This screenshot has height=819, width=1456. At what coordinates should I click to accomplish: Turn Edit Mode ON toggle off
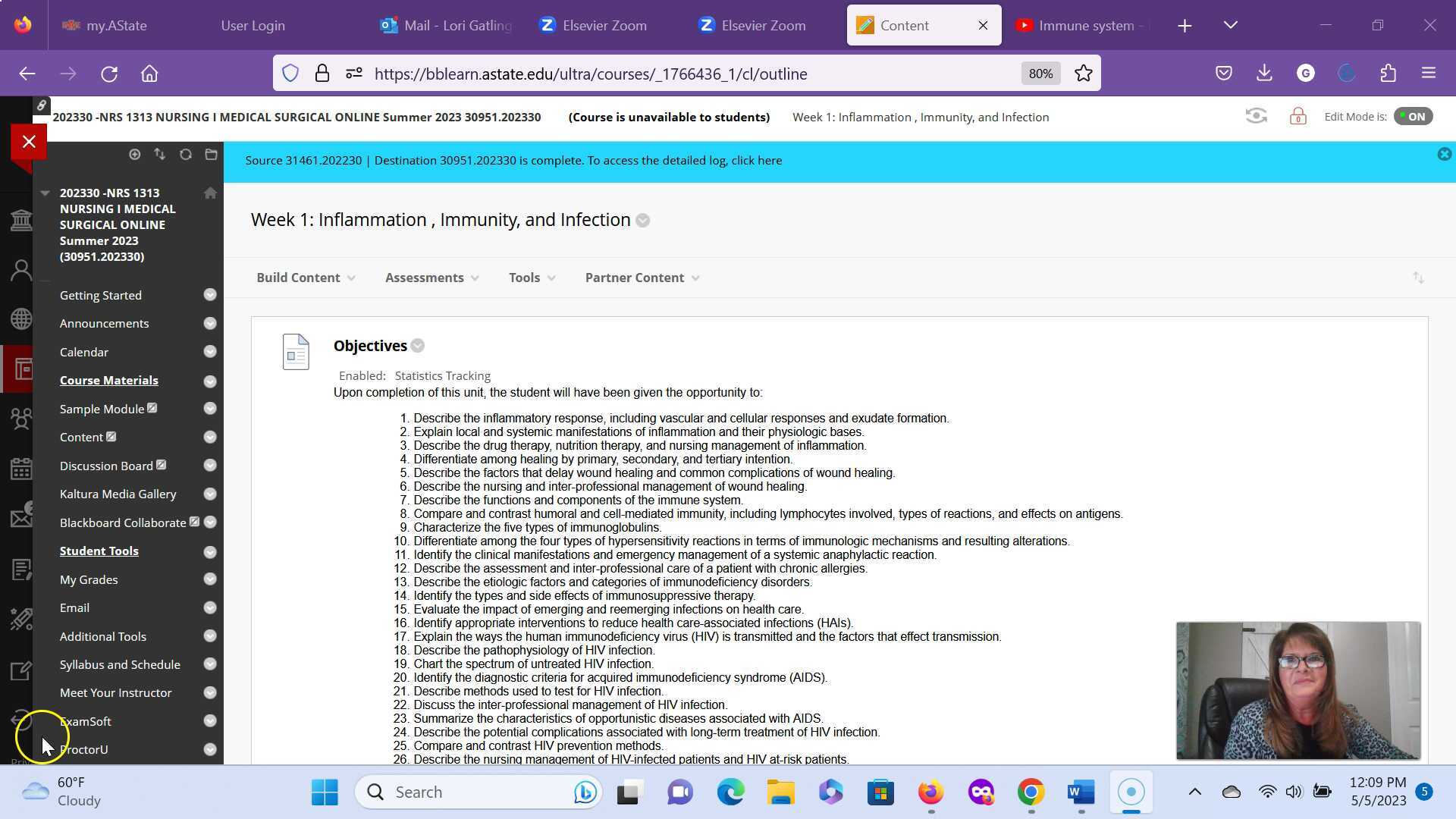tap(1413, 117)
